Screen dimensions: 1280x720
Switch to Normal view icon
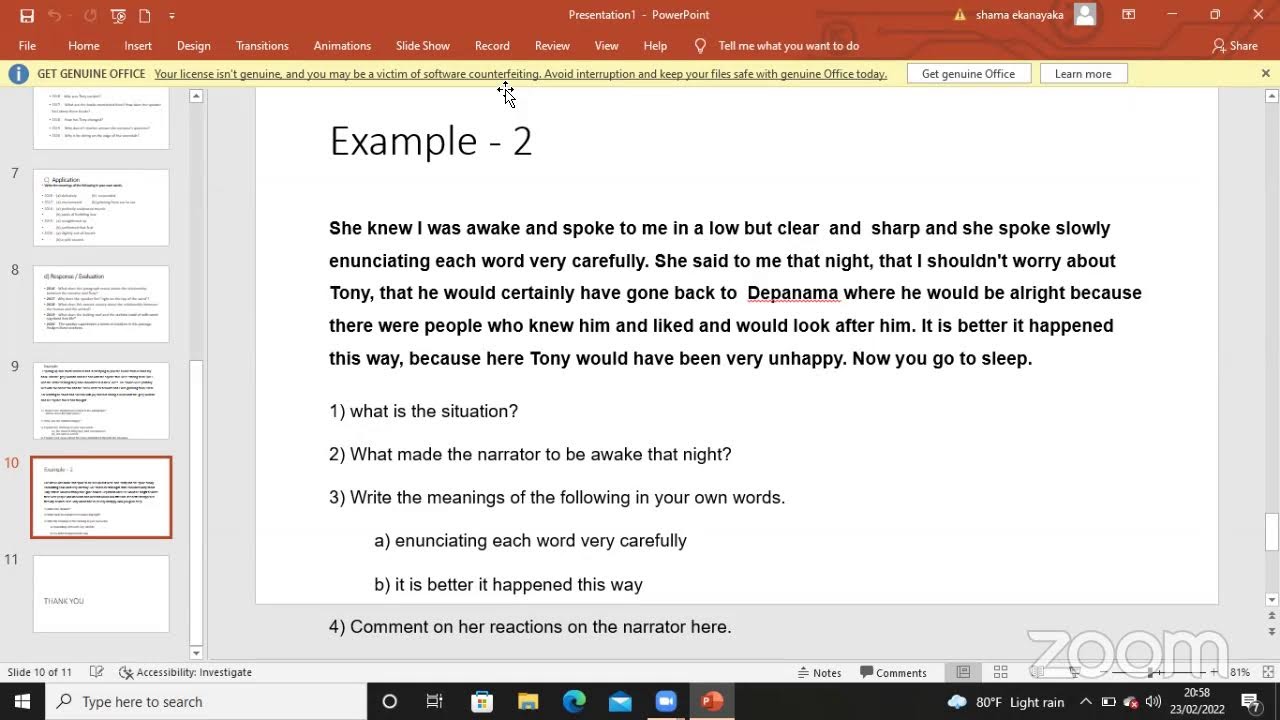[x=963, y=672]
